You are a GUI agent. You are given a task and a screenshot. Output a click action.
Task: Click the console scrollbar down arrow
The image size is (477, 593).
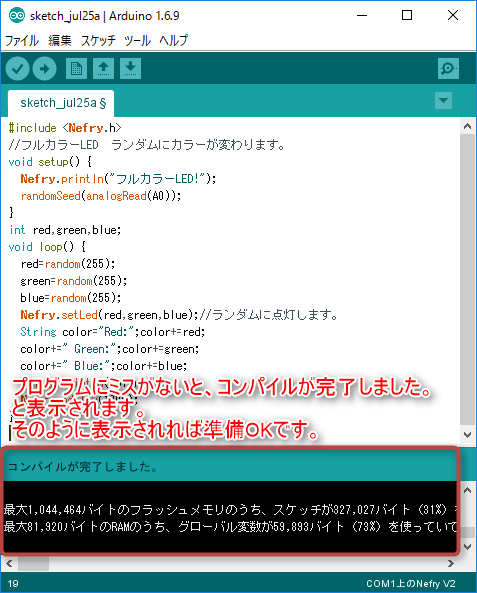468,547
